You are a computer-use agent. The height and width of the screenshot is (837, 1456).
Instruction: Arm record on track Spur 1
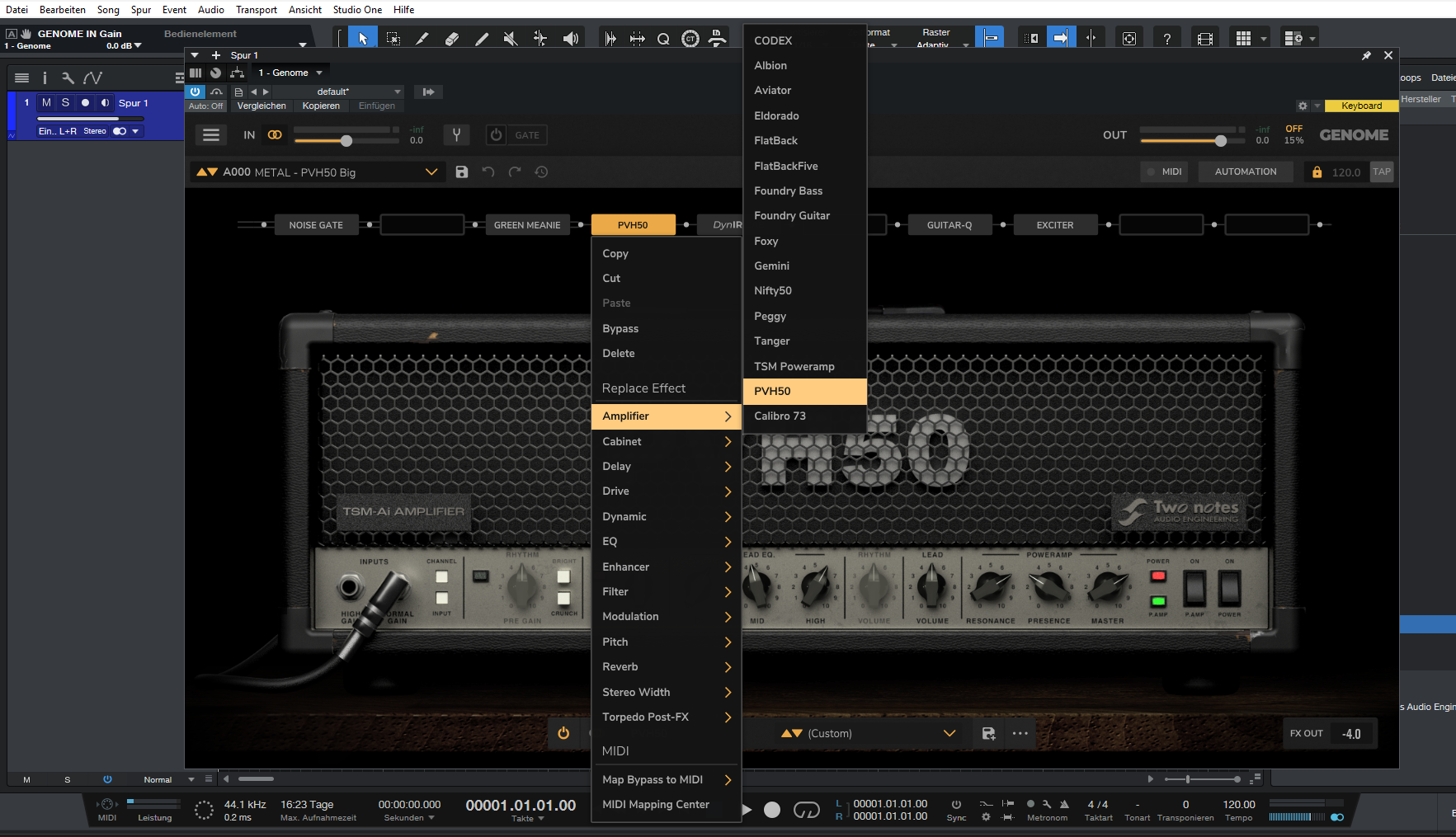(85, 103)
